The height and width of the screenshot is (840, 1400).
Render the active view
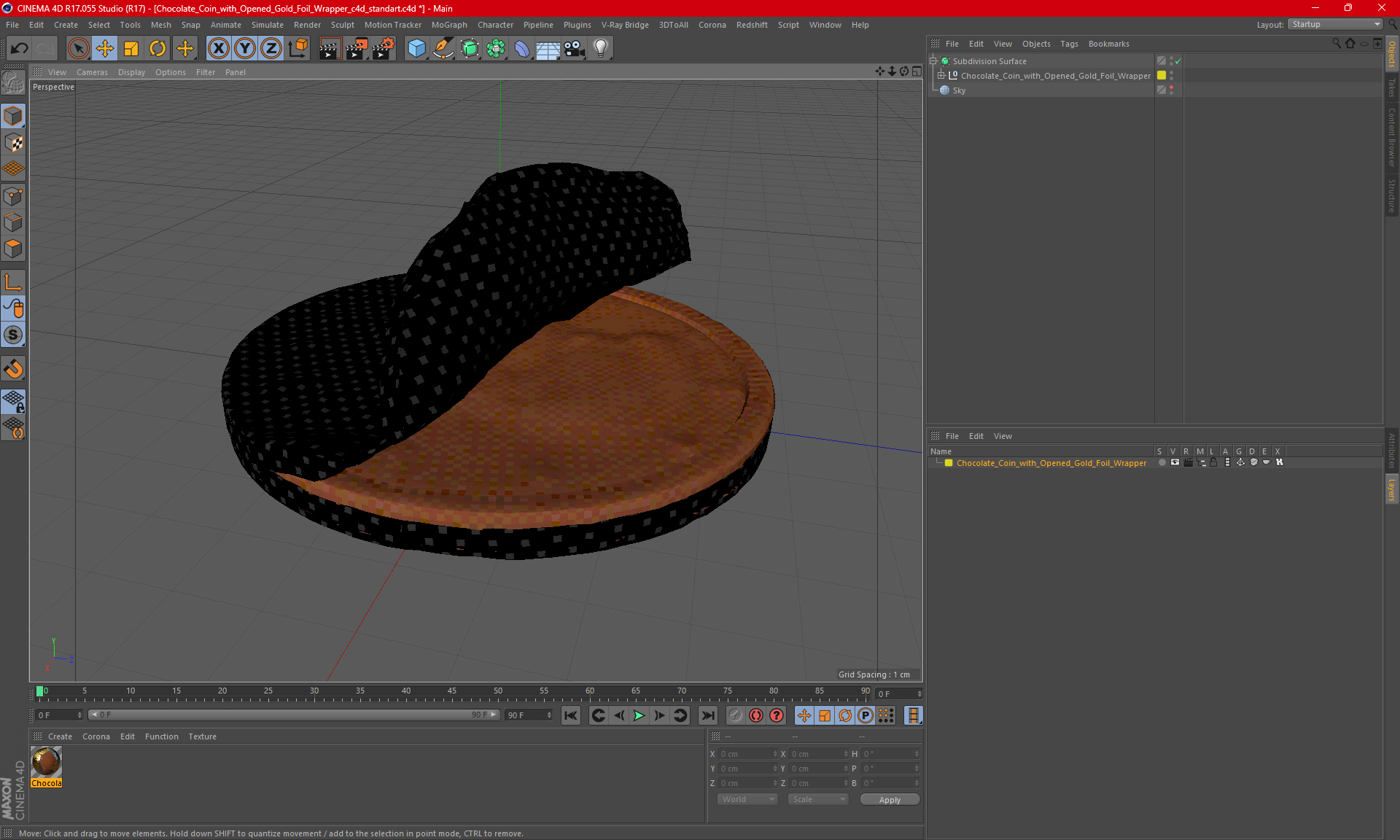point(330,48)
